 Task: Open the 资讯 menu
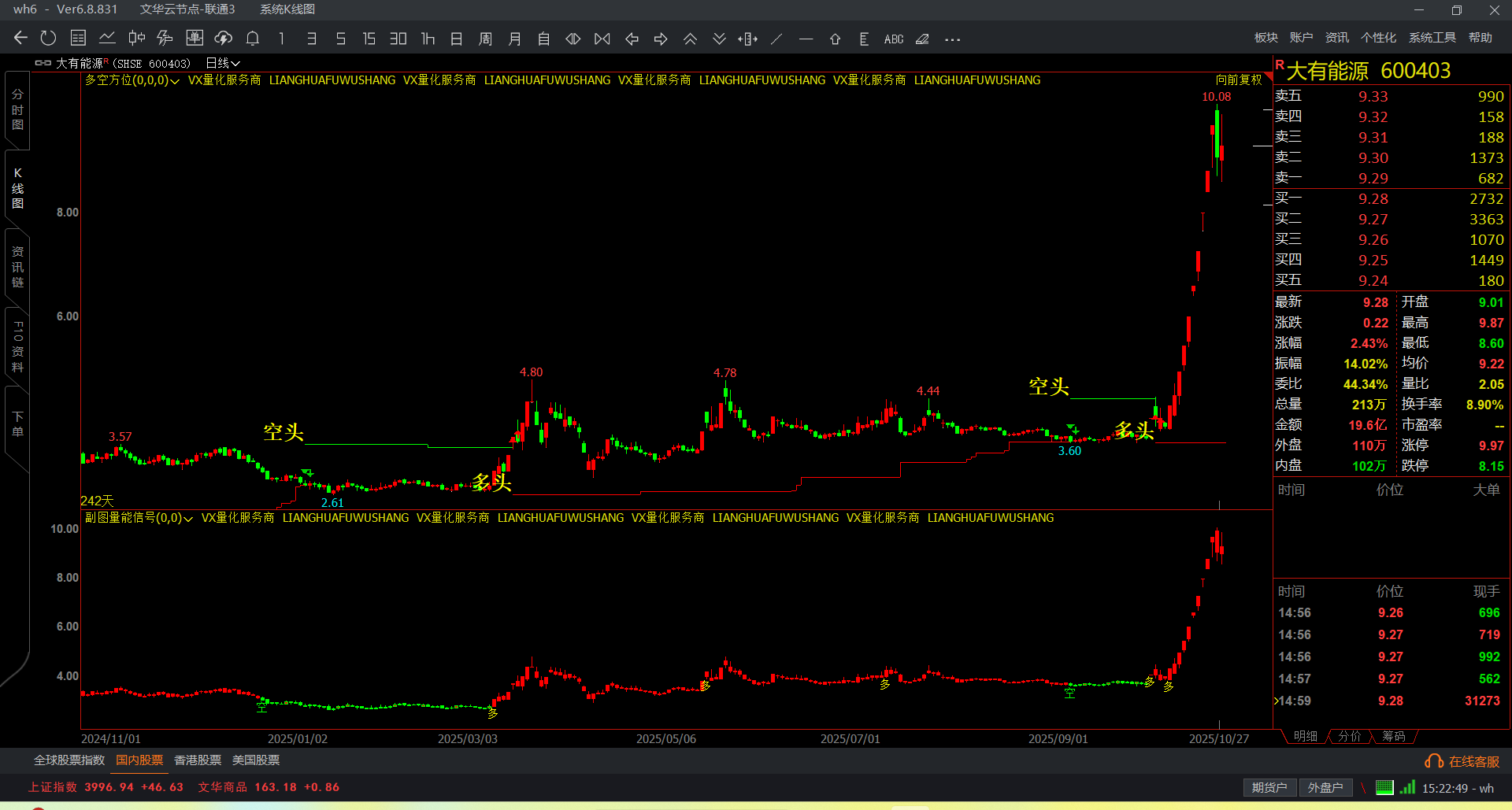[x=1337, y=38]
